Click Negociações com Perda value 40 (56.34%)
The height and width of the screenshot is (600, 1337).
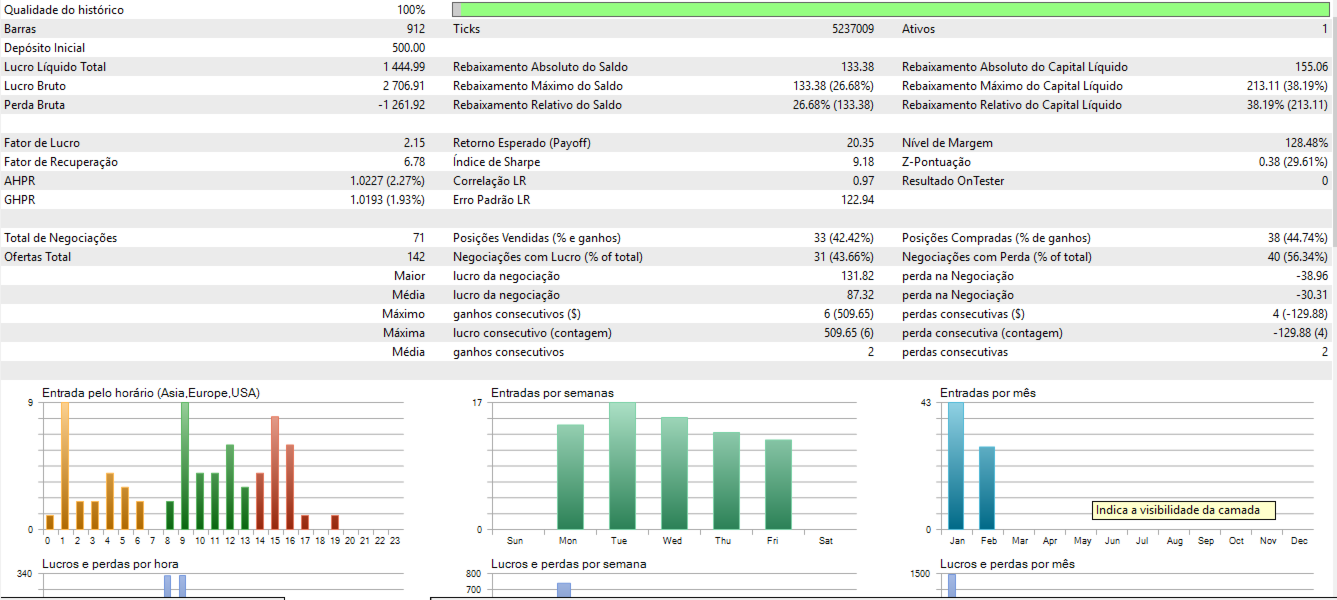click(x=1298, y=257)
